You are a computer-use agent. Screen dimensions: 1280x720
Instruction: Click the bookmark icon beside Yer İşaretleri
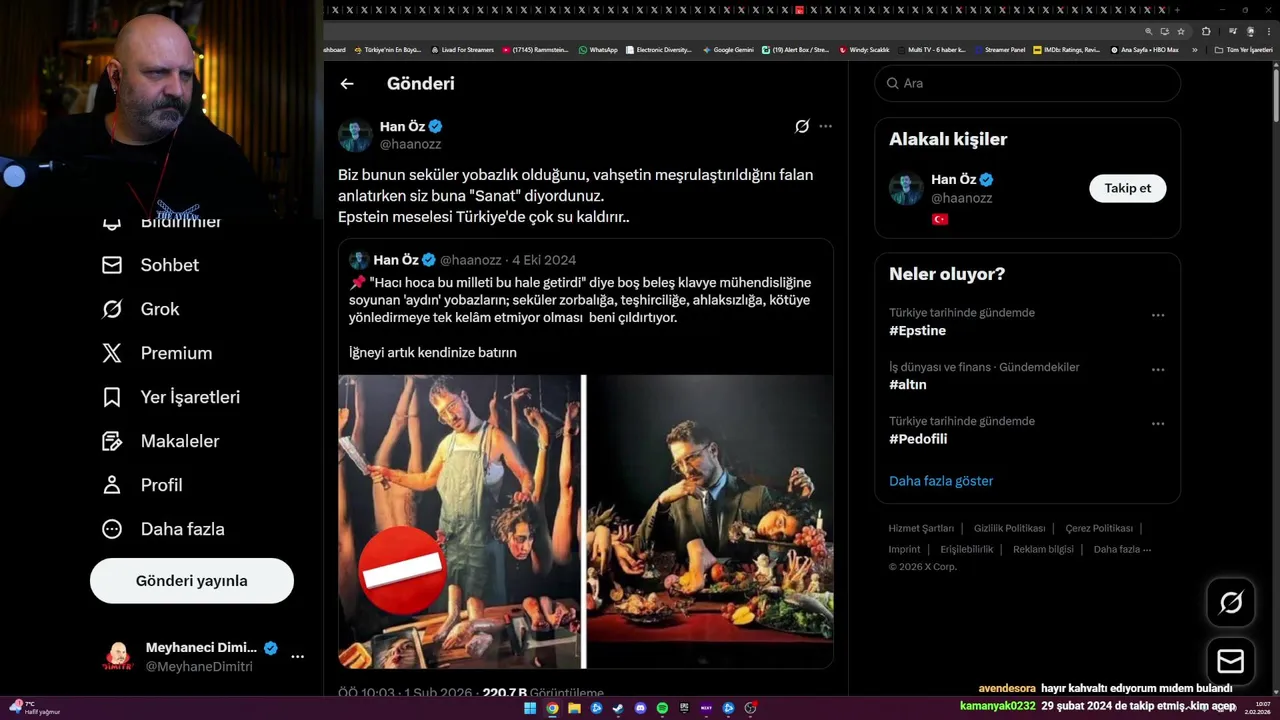112,397
